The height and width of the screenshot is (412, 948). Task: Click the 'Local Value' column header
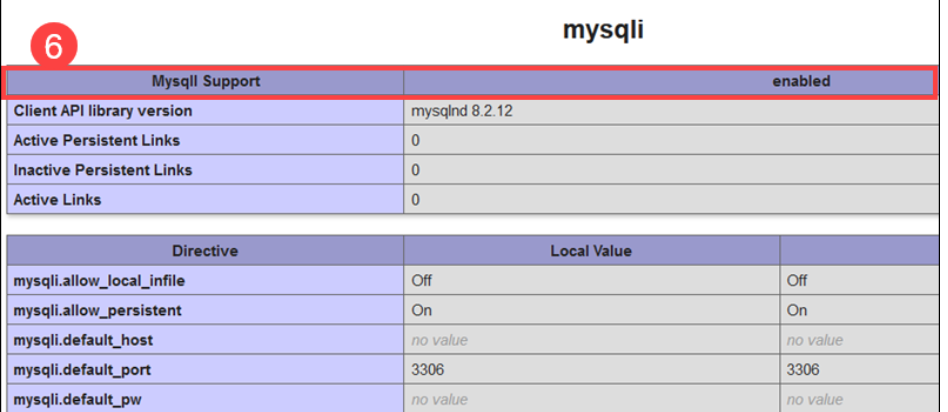point(591,250)
